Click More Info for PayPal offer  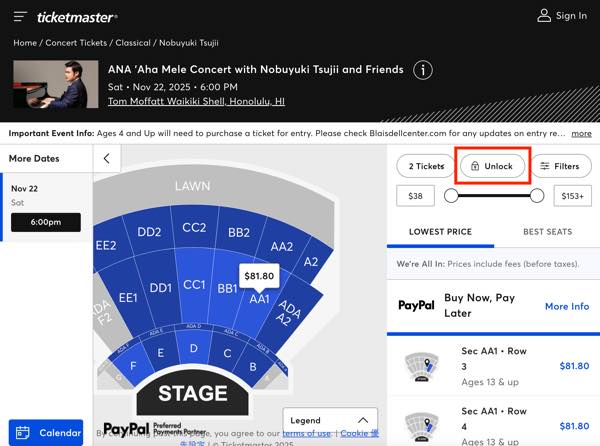(x=567, y=306)
